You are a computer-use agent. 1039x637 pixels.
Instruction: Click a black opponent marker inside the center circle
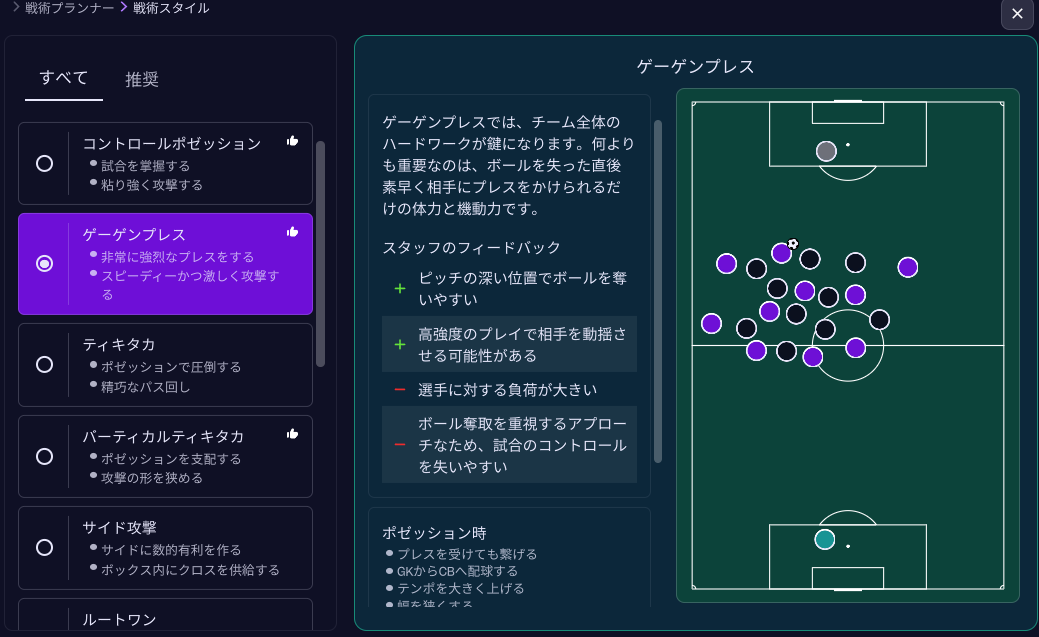coord(827,330)
